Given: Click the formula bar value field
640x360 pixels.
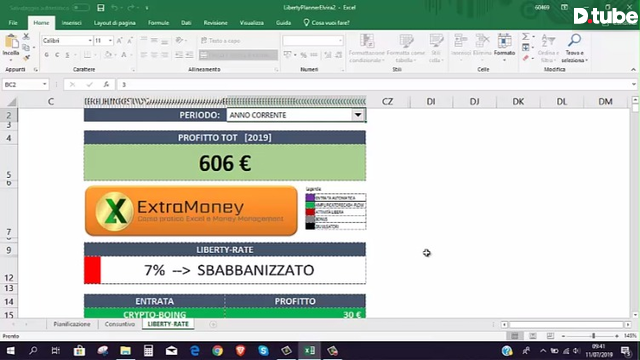Looking at the screenshot, I should pyautogui.click(x=373, y=84).
